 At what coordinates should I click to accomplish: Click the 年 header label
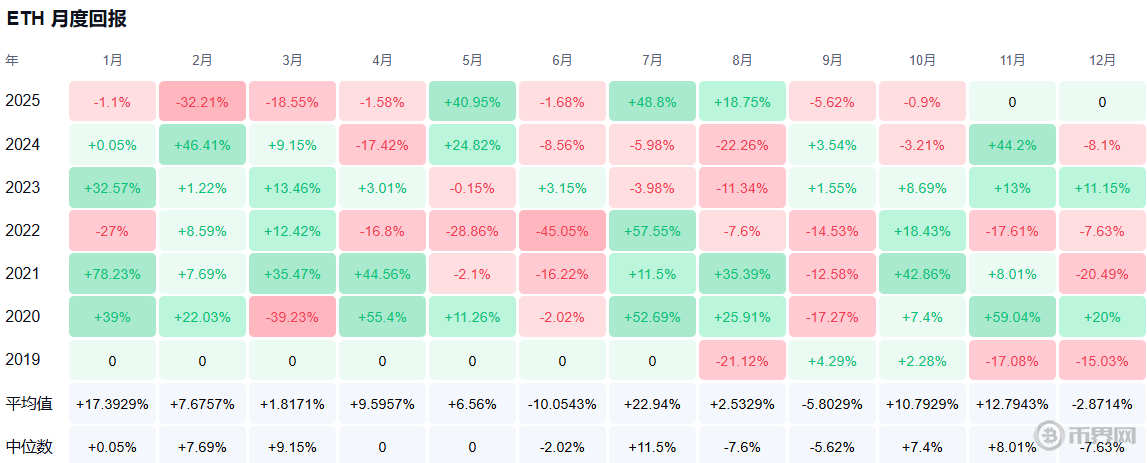tap(12, 60)
